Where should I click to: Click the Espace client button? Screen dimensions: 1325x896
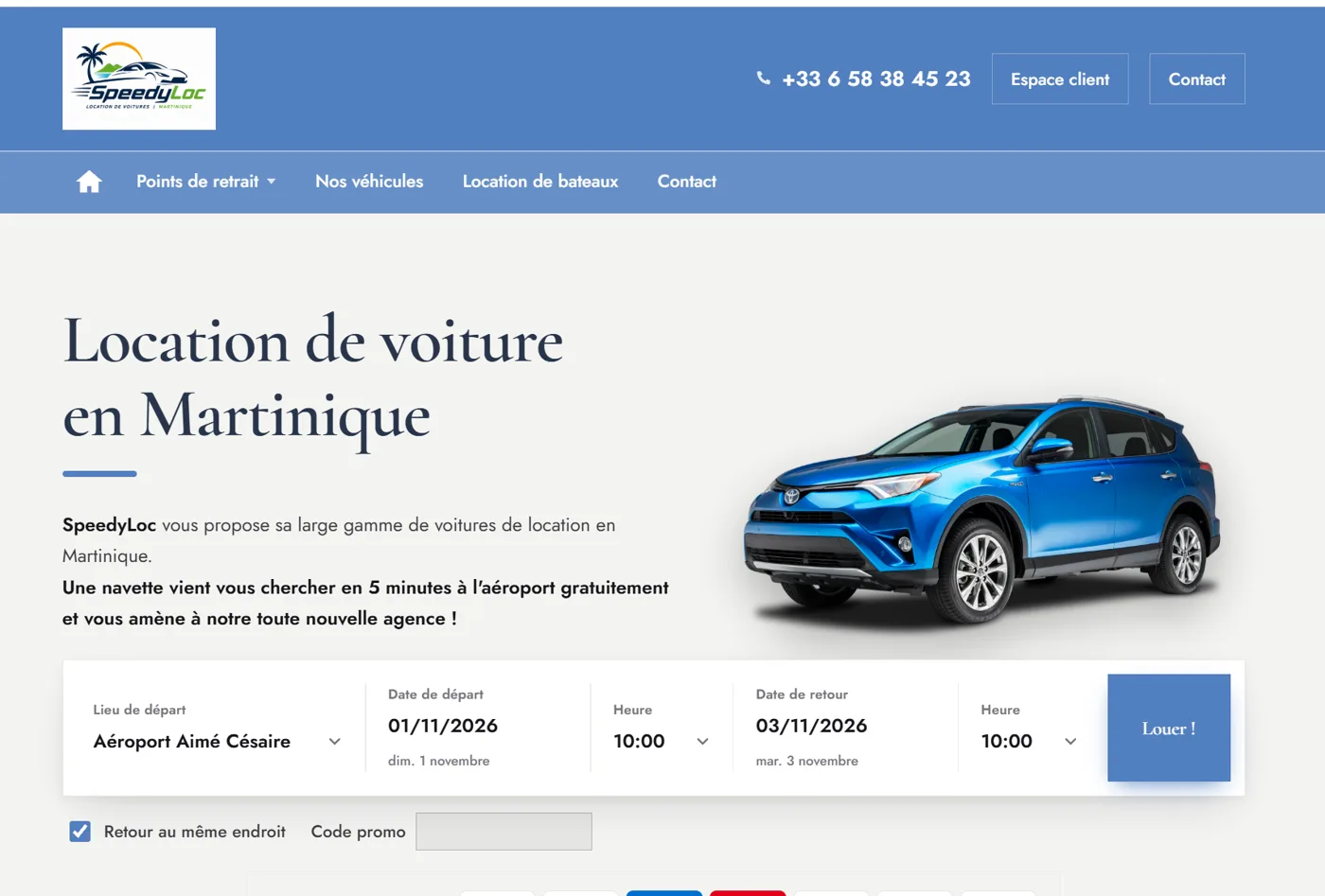(1060, 79)
